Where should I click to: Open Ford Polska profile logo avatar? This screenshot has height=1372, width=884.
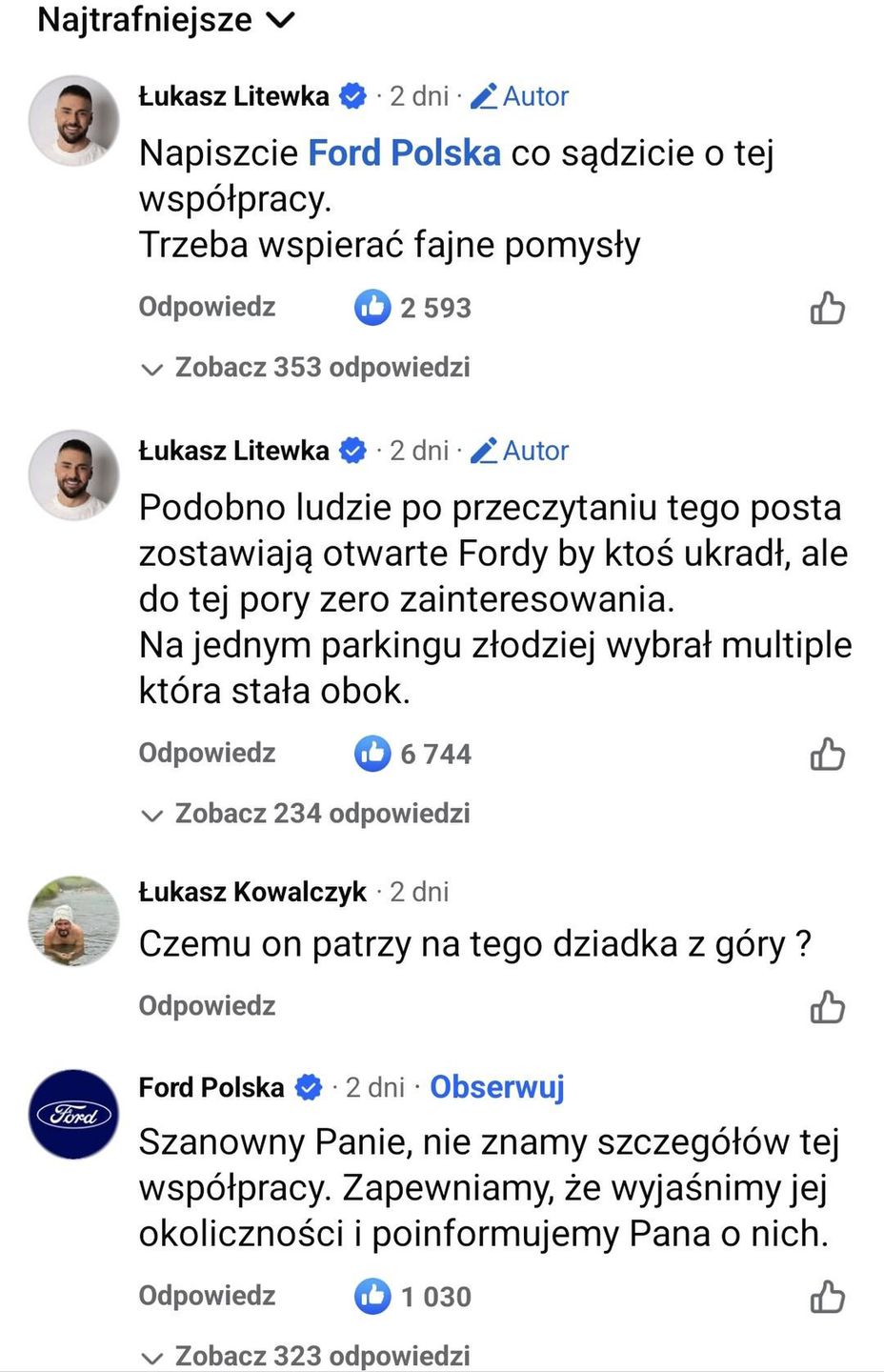(x=73, y=1114)
